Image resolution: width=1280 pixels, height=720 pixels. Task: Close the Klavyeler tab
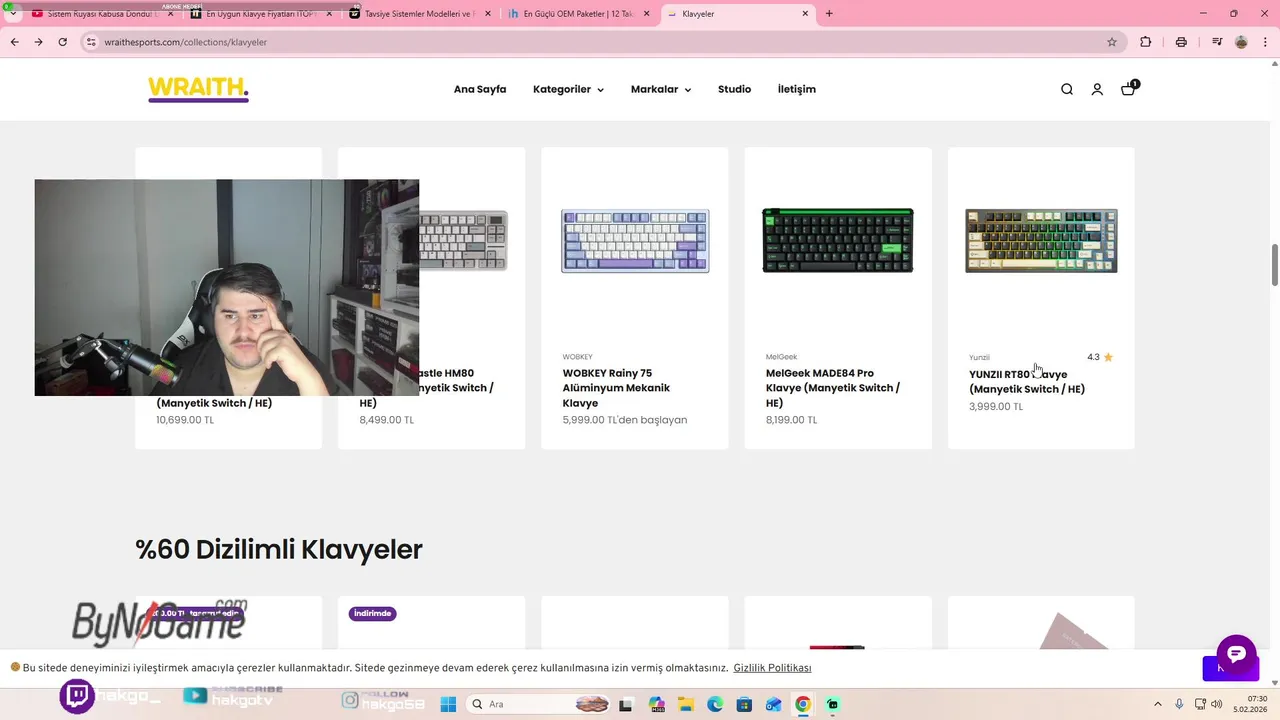pyautogui.click(x=806, y=14)
